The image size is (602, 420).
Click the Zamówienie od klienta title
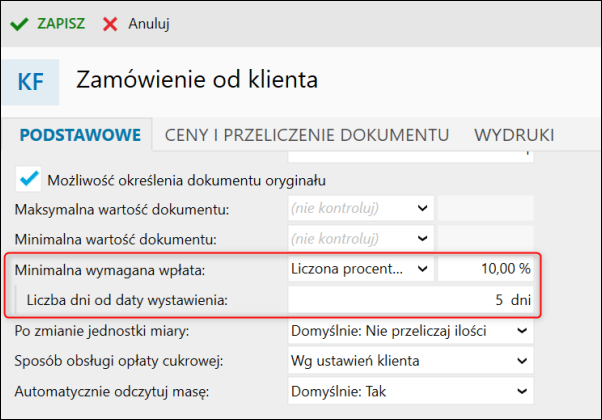tap(197, 80)
